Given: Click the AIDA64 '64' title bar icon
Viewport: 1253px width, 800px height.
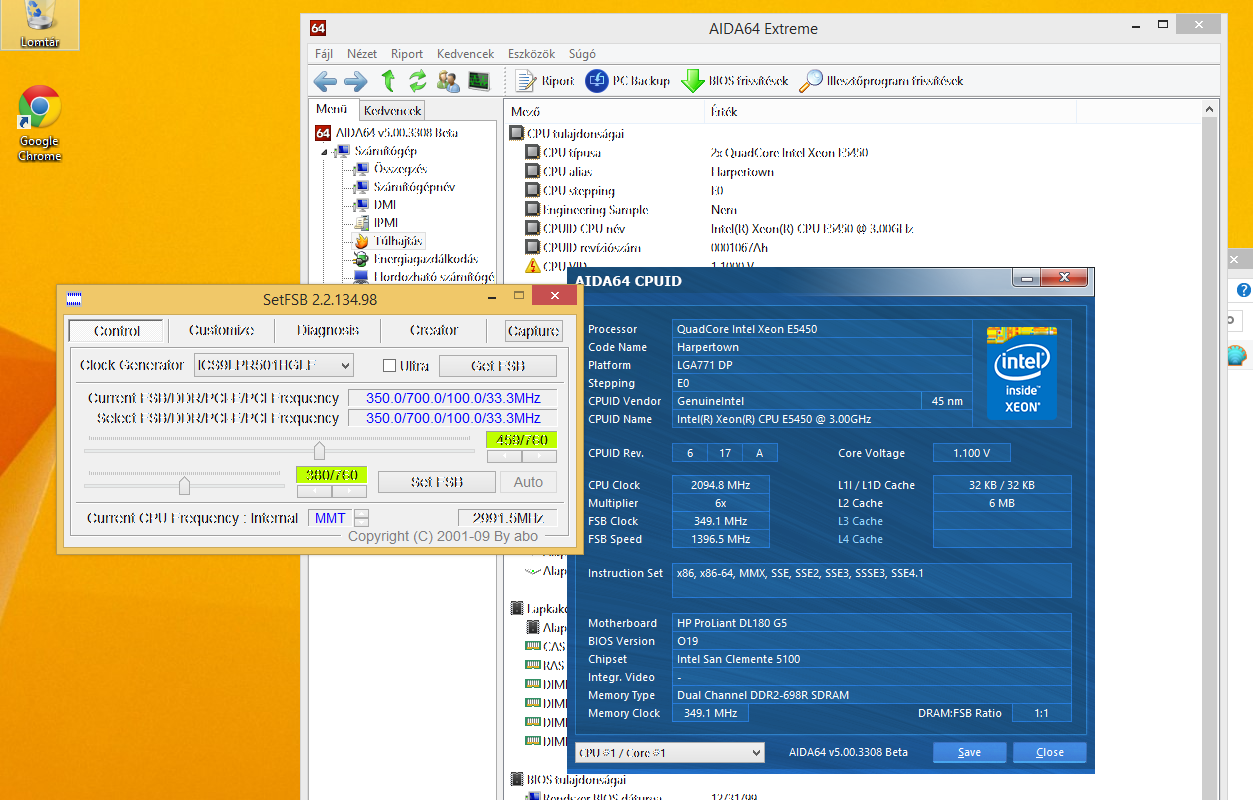Looking at the screenshot, I should coord(318,28).
